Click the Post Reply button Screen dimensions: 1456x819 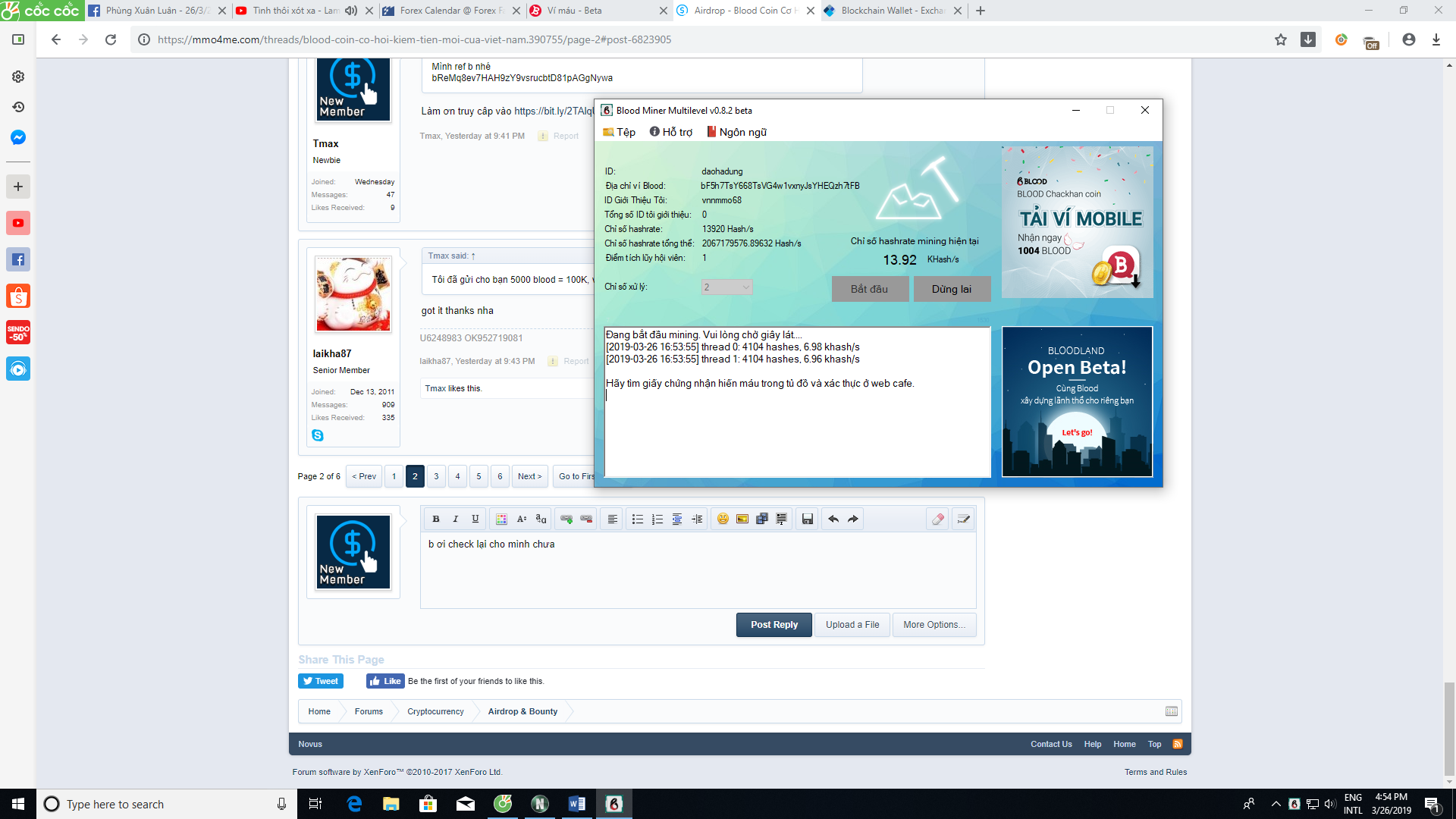[773, 625]
